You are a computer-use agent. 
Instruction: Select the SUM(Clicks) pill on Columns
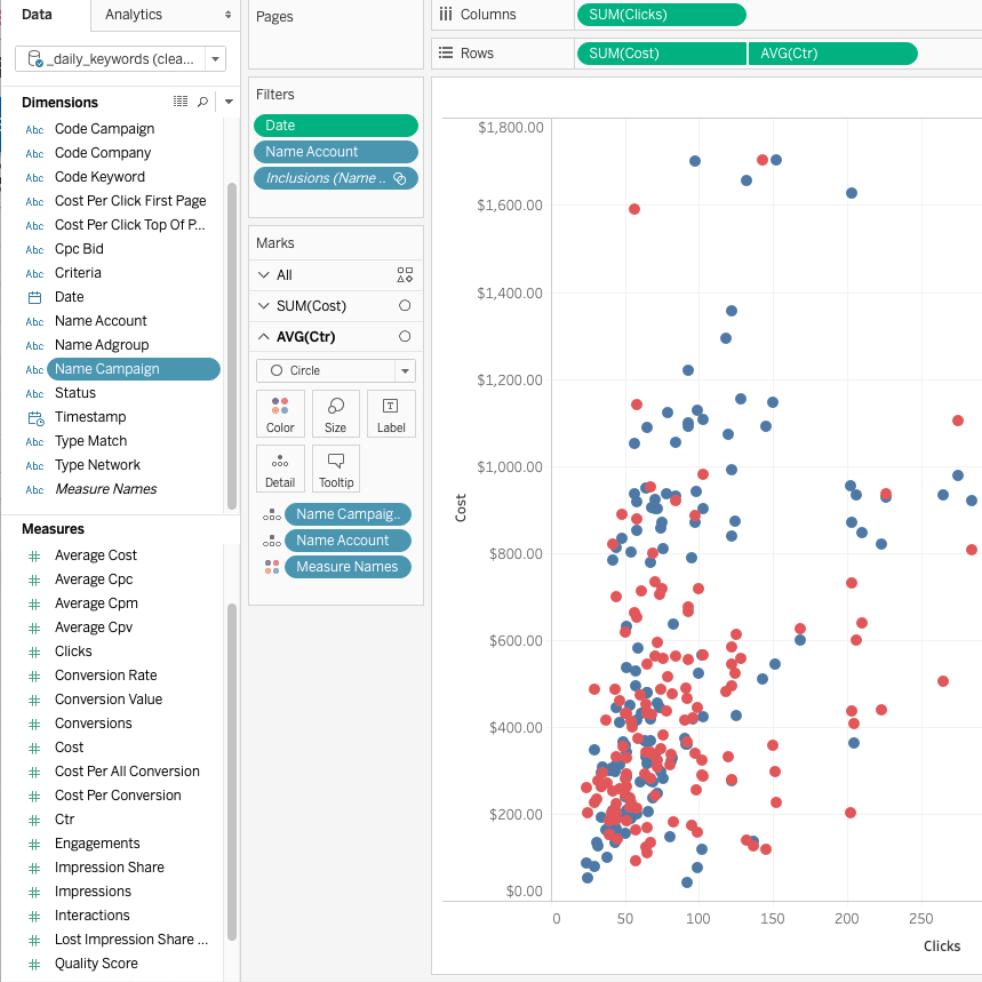pos(661,14)
